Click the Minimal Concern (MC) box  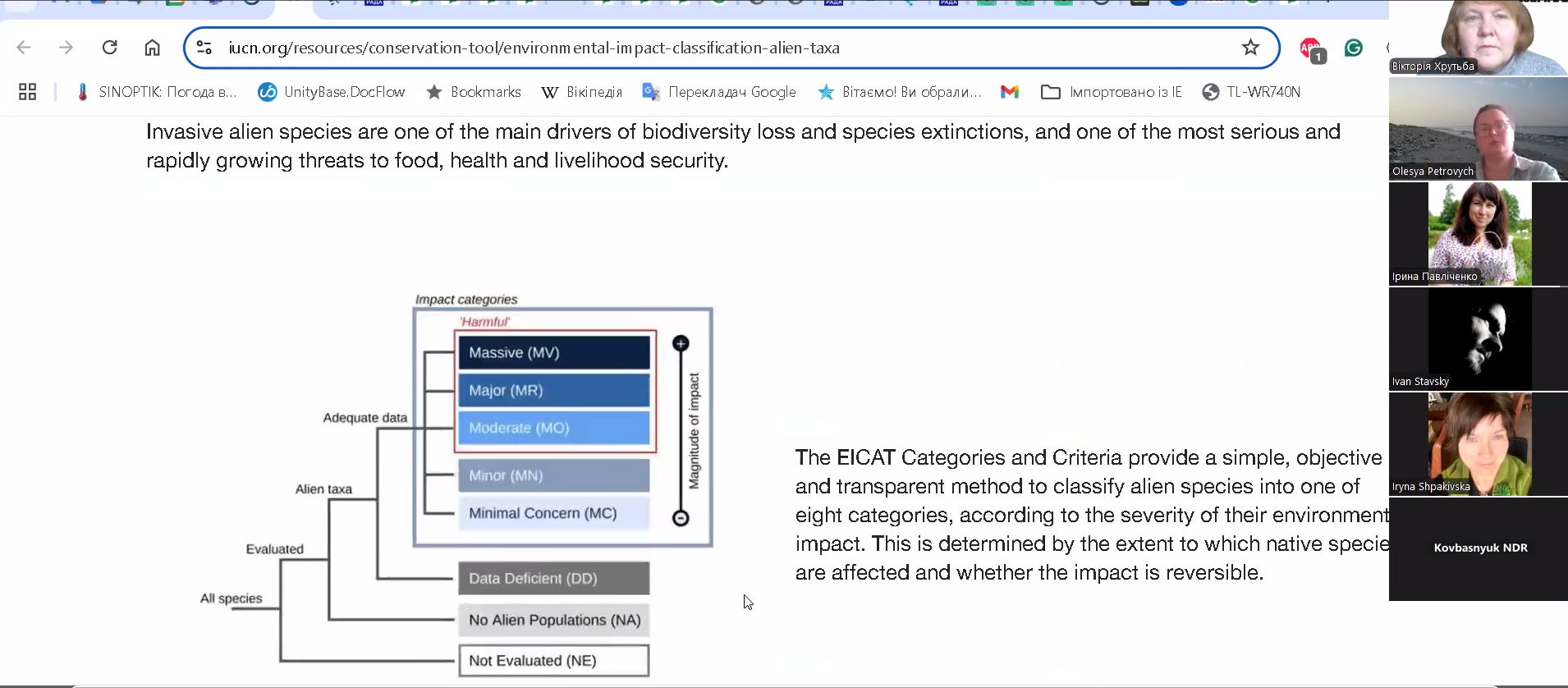point(554,513)
